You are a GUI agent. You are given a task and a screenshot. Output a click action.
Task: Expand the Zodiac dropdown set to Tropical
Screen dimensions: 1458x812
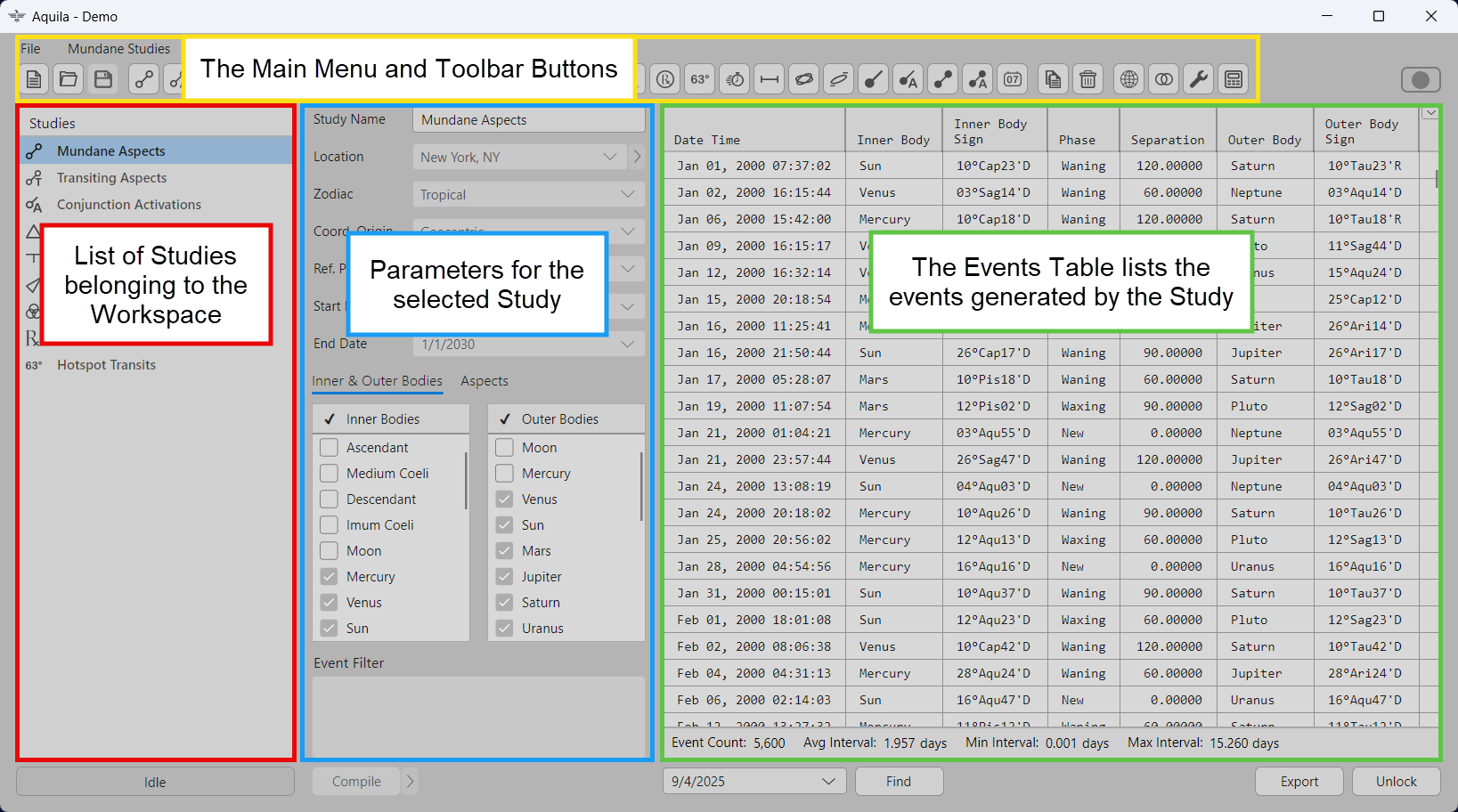(x=627, y=195)
